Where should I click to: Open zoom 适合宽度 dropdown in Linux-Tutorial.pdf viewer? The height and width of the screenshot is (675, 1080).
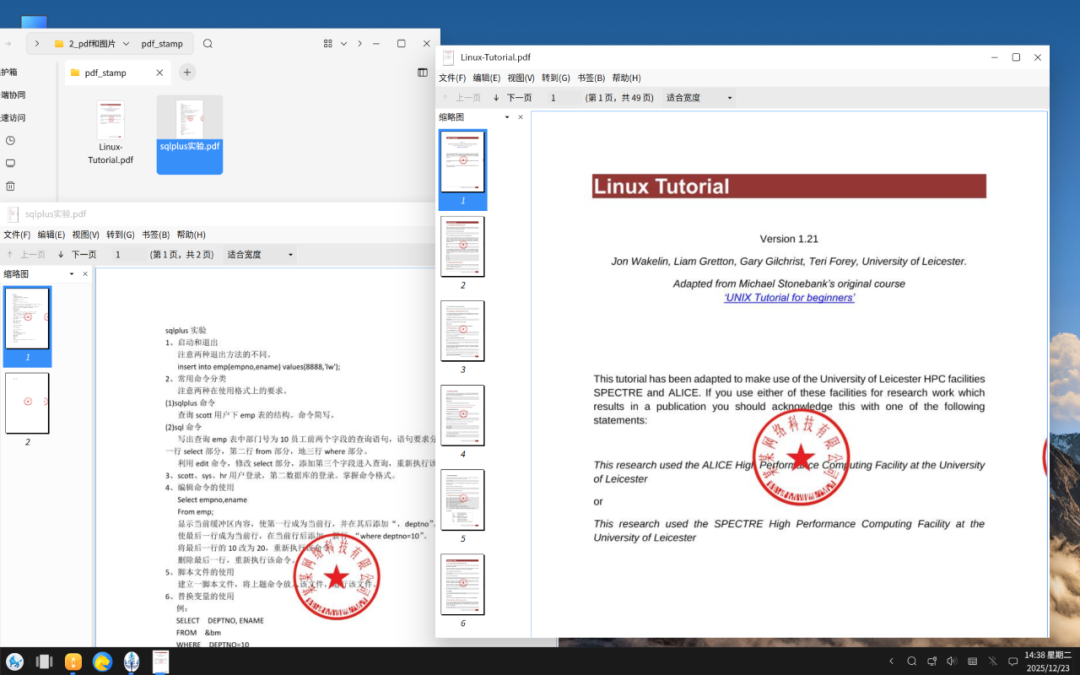coord(698,98)
